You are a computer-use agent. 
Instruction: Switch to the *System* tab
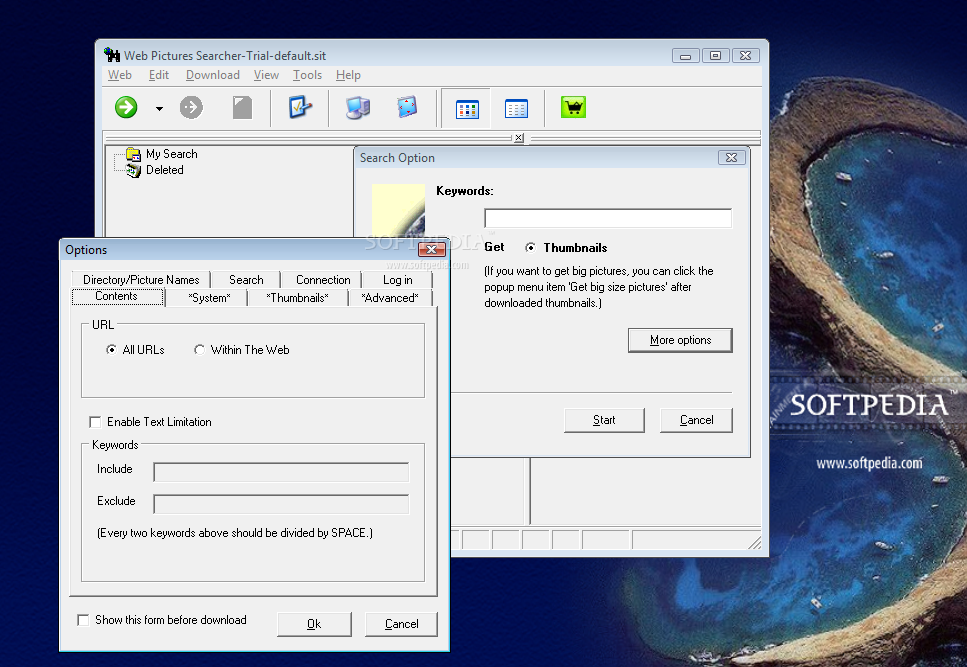tap(209, 298)
